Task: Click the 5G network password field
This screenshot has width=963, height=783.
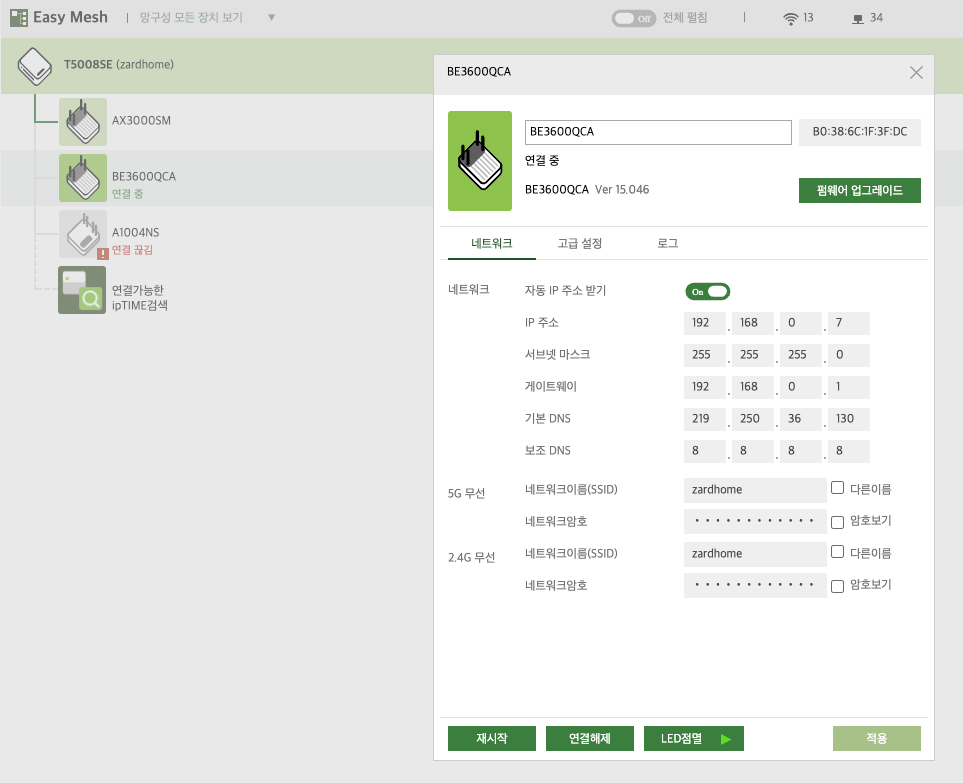Action: click(755, 521)
